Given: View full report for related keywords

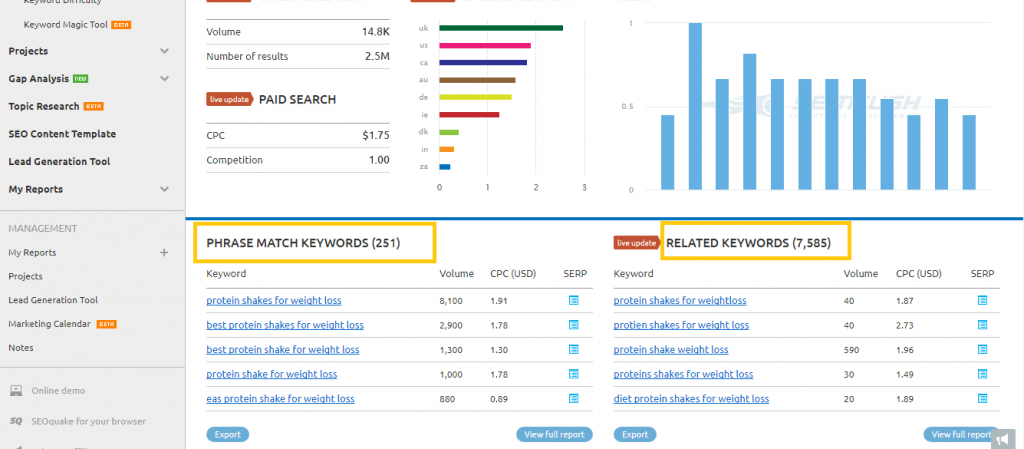Looking at the screenshot, I should point(961,435).
